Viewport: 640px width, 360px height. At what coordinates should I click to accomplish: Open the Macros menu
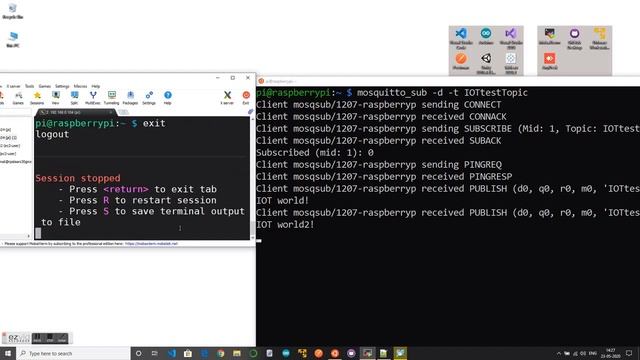point(80,86)
